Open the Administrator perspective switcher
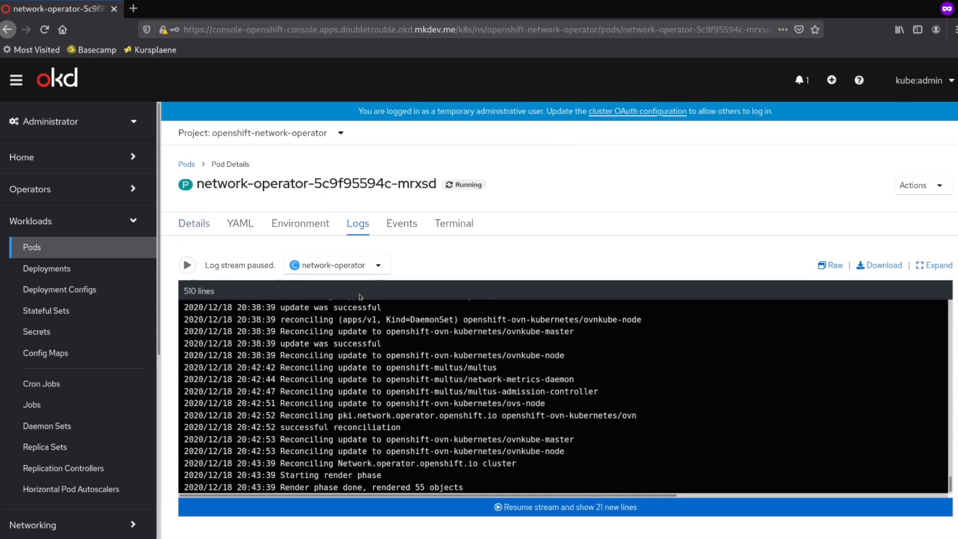 pos(73,122)
